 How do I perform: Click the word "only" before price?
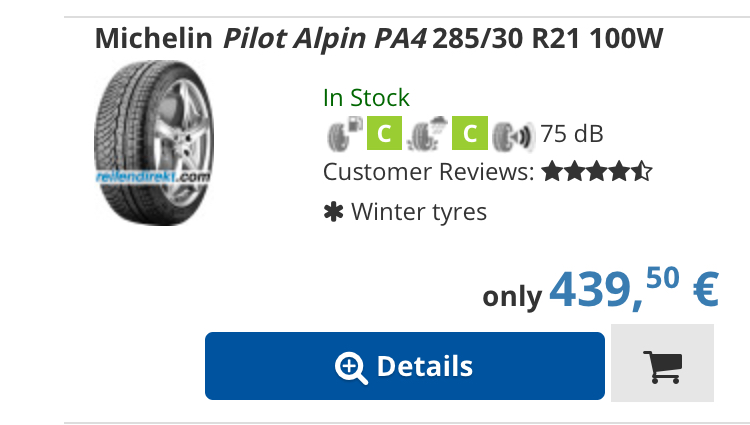pos(512,296)
